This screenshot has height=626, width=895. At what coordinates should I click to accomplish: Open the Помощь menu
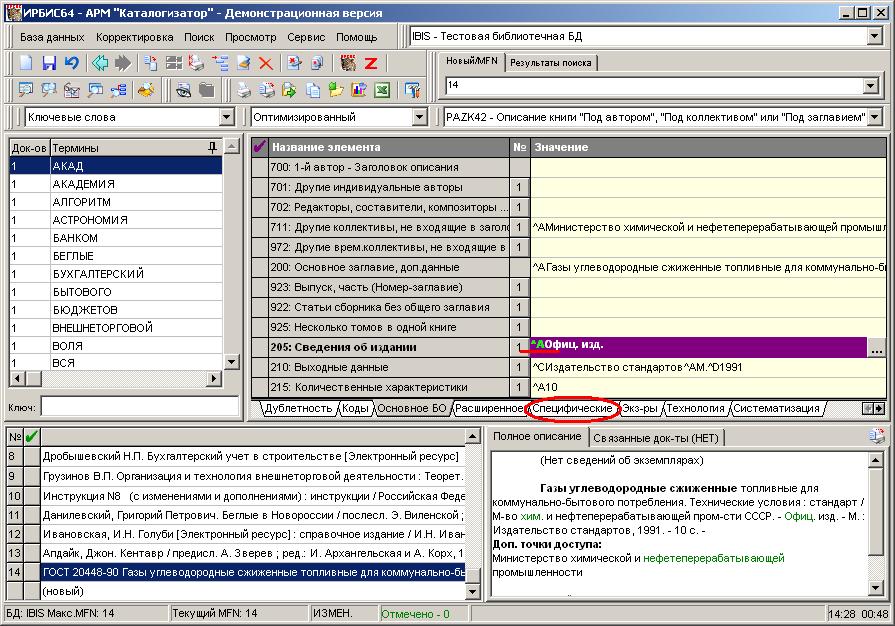point(357,37)
